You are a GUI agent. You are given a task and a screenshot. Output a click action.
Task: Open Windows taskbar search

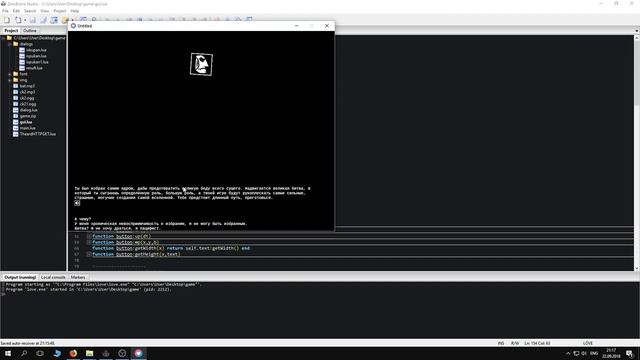point(24,353)
